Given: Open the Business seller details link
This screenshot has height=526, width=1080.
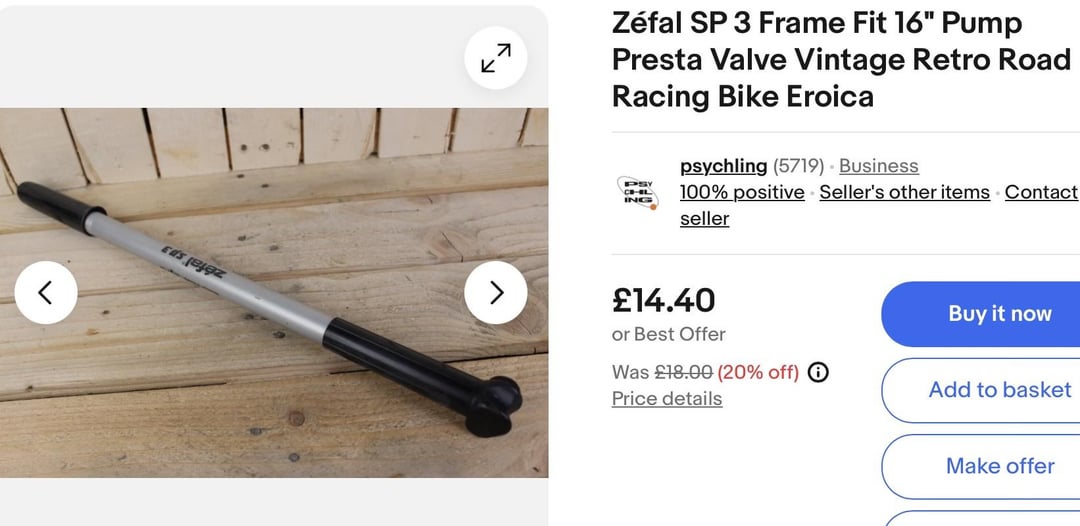Looking at the screenshot, I should (x=879, y=166).
